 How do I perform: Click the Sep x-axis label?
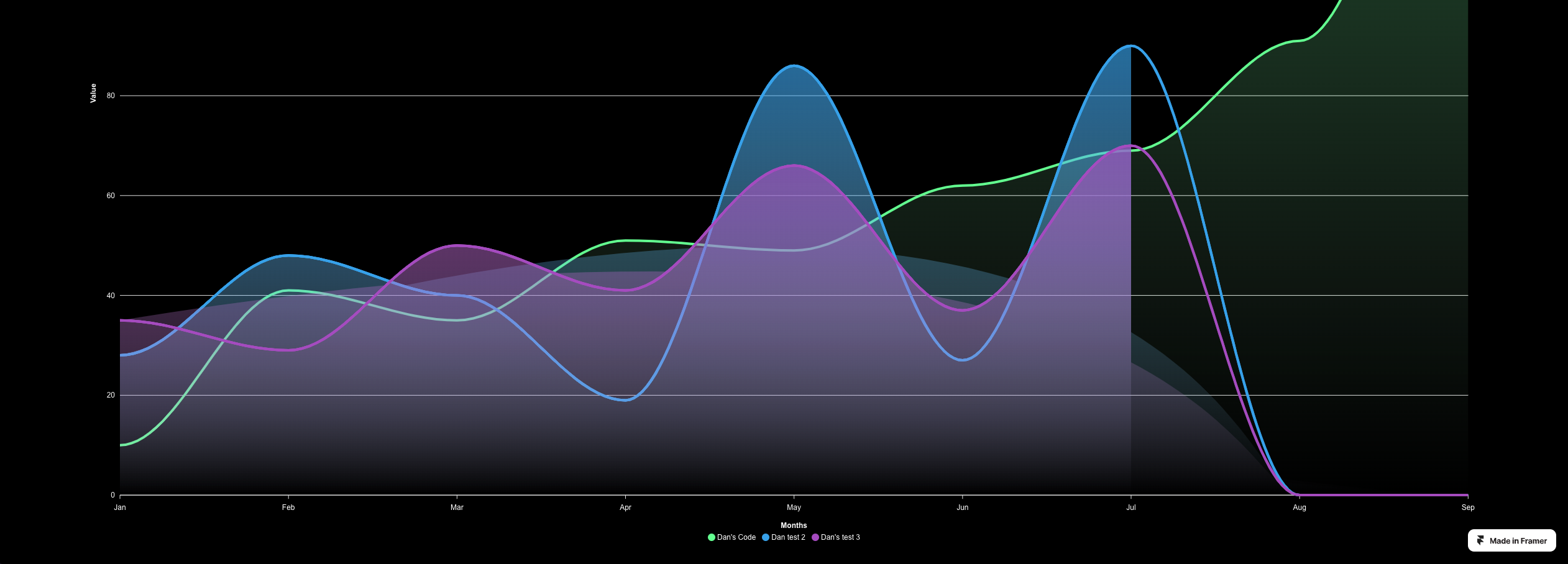click(1468, 507)
